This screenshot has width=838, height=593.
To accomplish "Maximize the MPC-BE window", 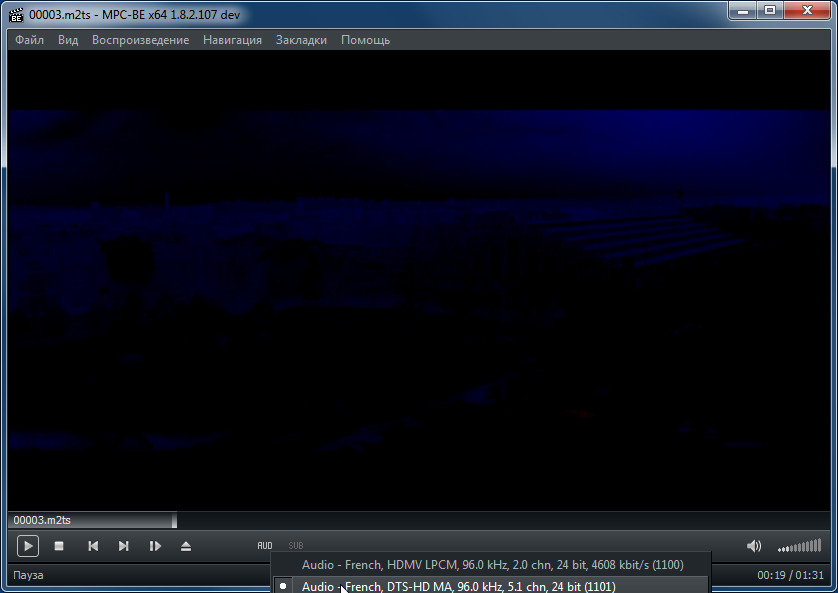I will coord(770,10).
